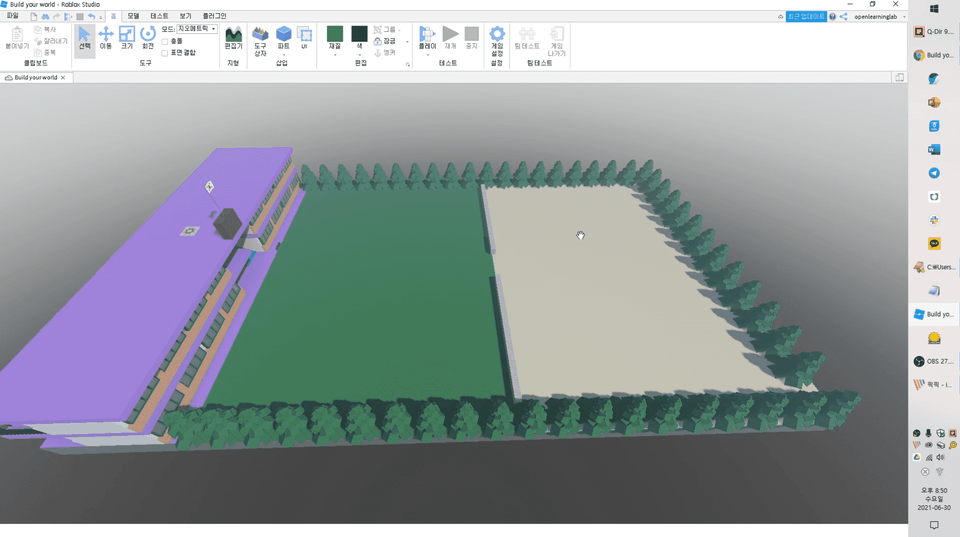The width and height of the screenshot is (960, 537).
Task: Open the Word icon in taskbar
Action: coord(934,149)
